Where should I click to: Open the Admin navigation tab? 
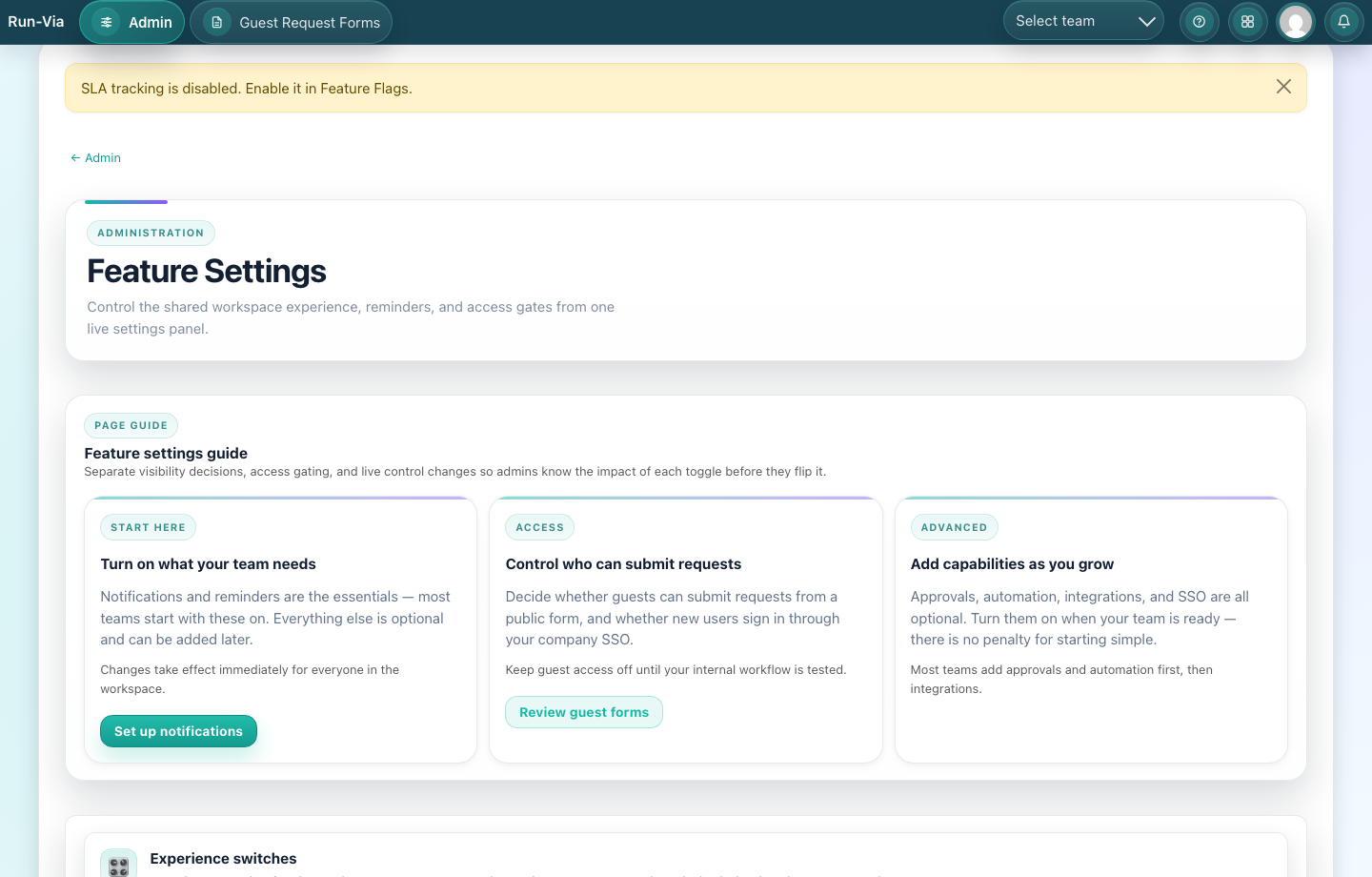[x=132, y=22]
